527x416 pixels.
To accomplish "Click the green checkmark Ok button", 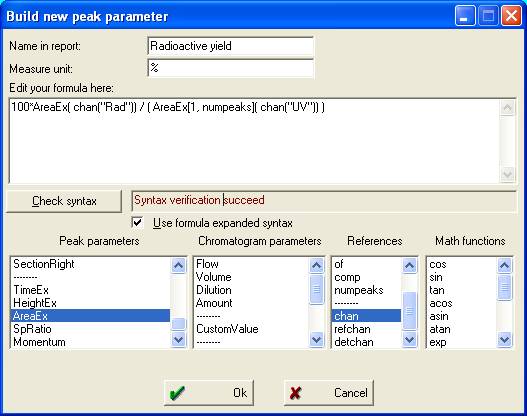I will [209, 392].
